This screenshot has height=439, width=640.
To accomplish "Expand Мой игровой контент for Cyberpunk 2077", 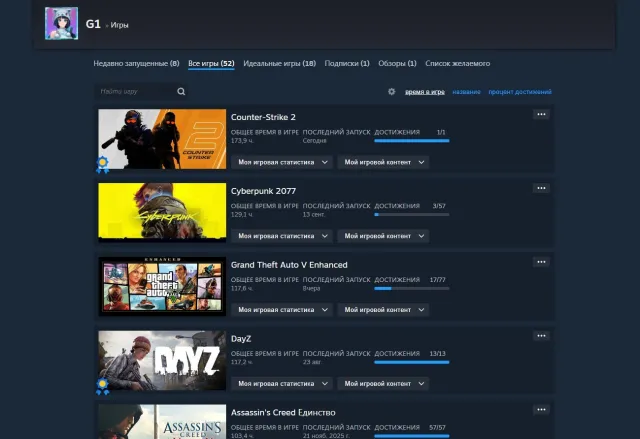I will click(383, 236).
